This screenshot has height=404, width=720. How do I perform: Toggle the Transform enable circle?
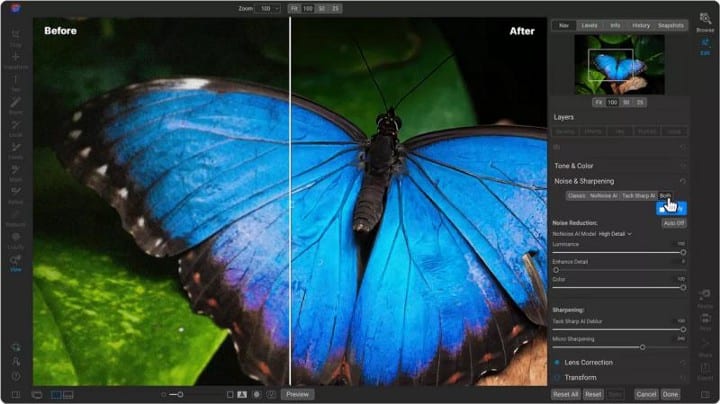[557, 377]
